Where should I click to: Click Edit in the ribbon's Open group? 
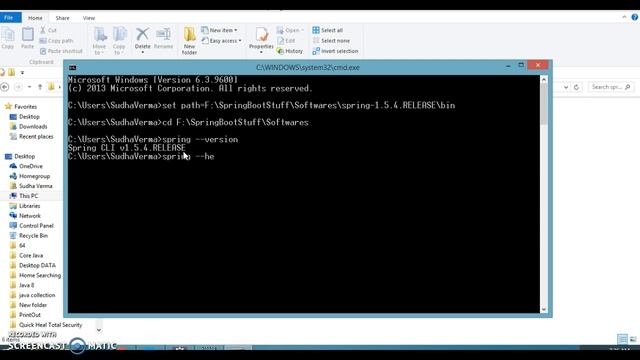[286, 41]
